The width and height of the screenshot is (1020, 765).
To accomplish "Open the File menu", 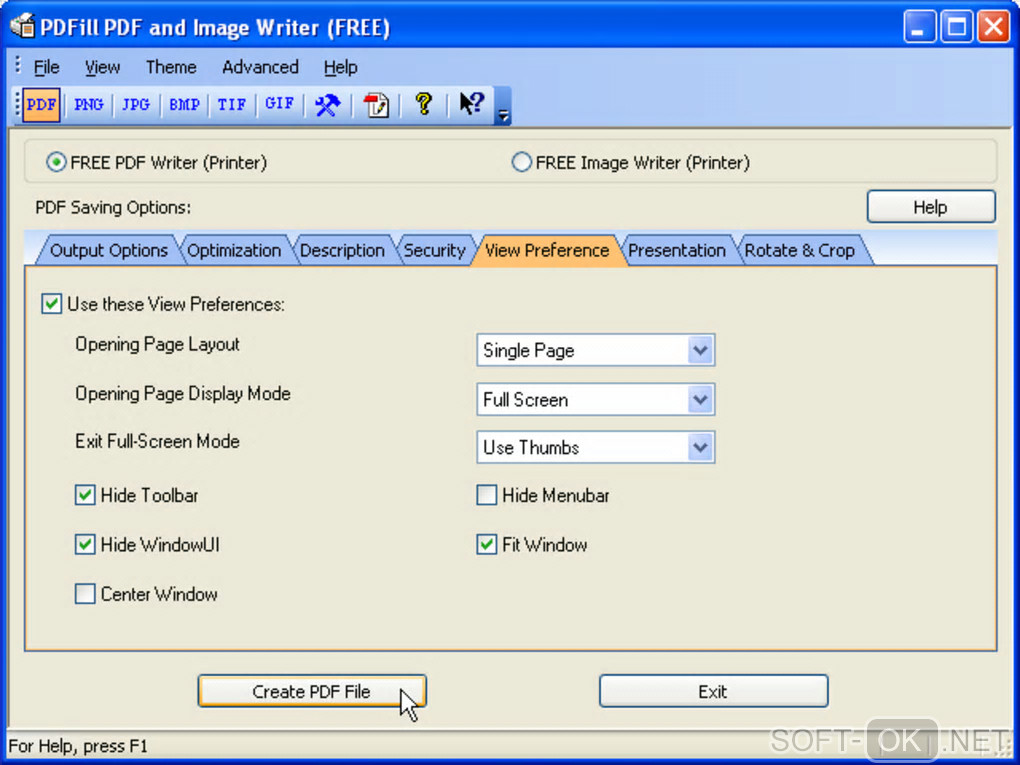I will point(46,67).
